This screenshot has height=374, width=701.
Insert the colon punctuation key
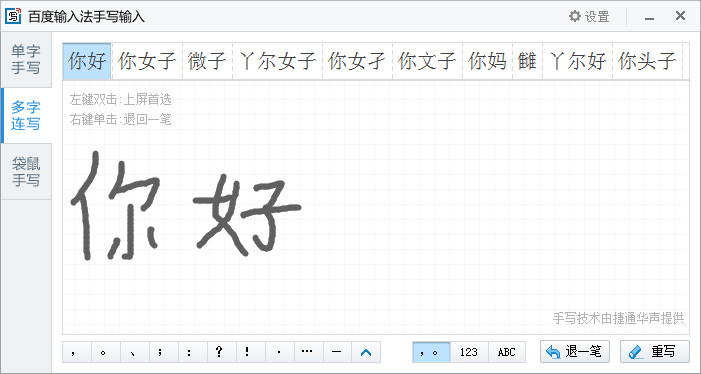click(x=193, y=352)
